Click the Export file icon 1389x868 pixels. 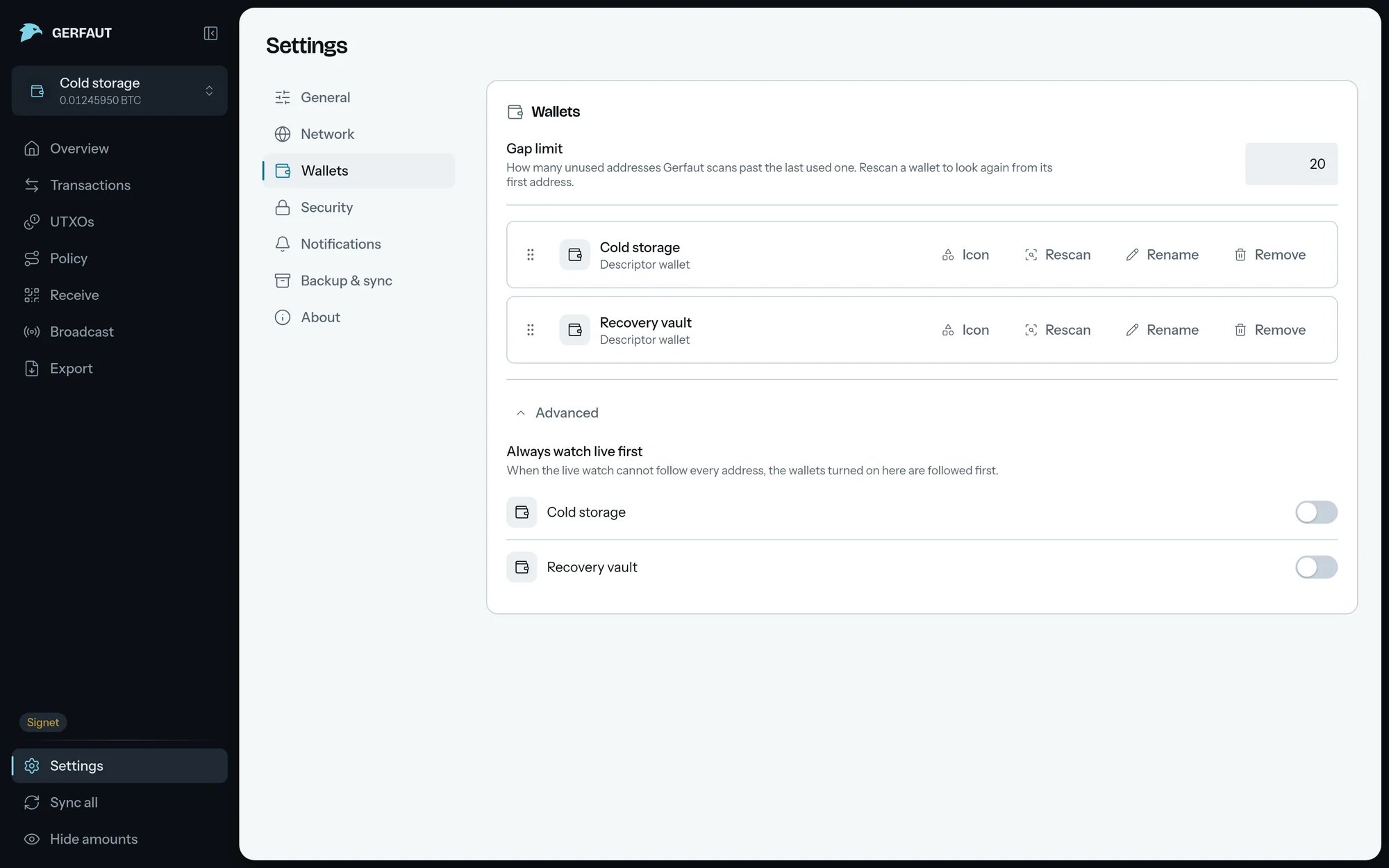coord(32,369)
